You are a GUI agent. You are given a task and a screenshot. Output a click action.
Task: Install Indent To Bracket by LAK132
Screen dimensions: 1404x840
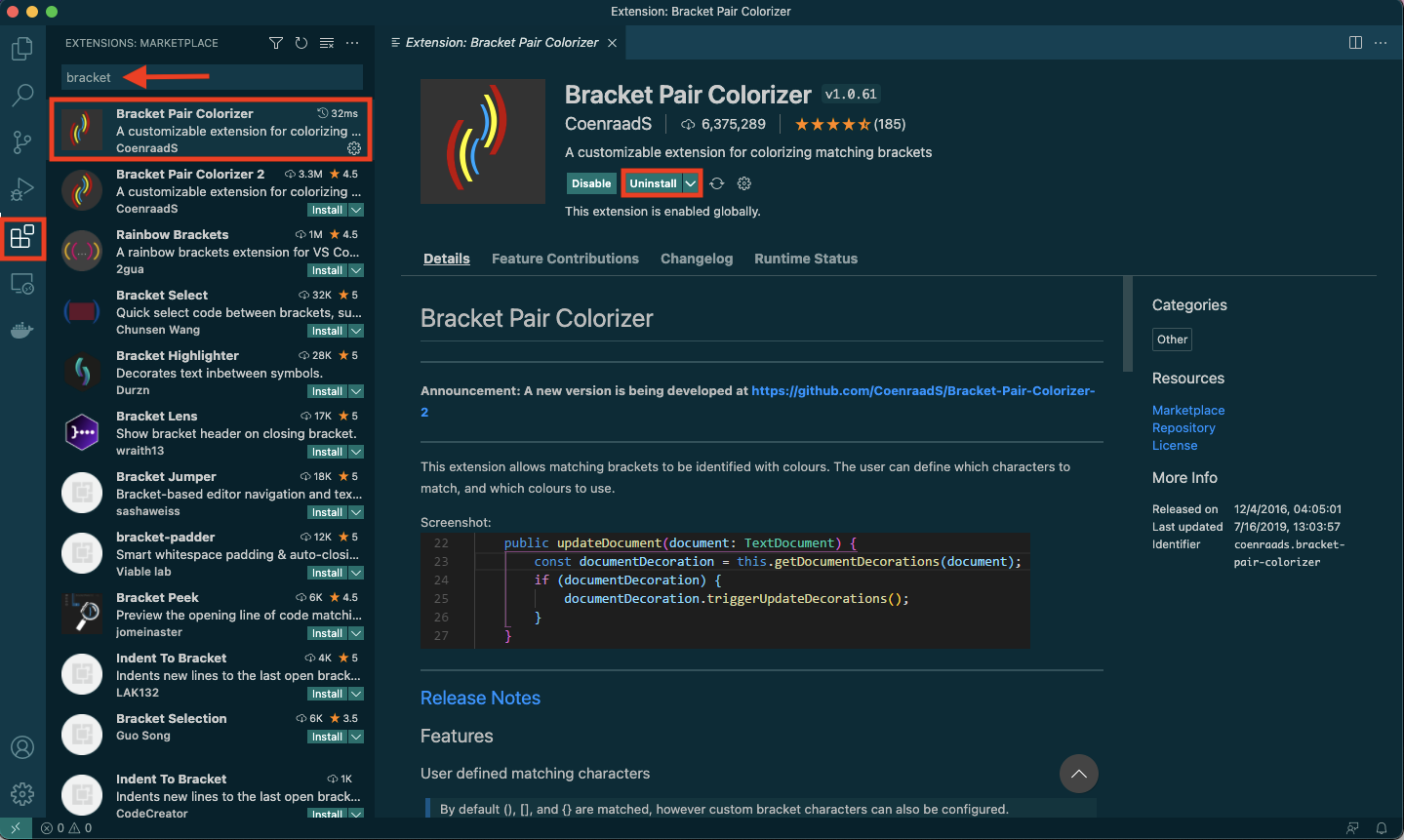click(x=327, y=694)
